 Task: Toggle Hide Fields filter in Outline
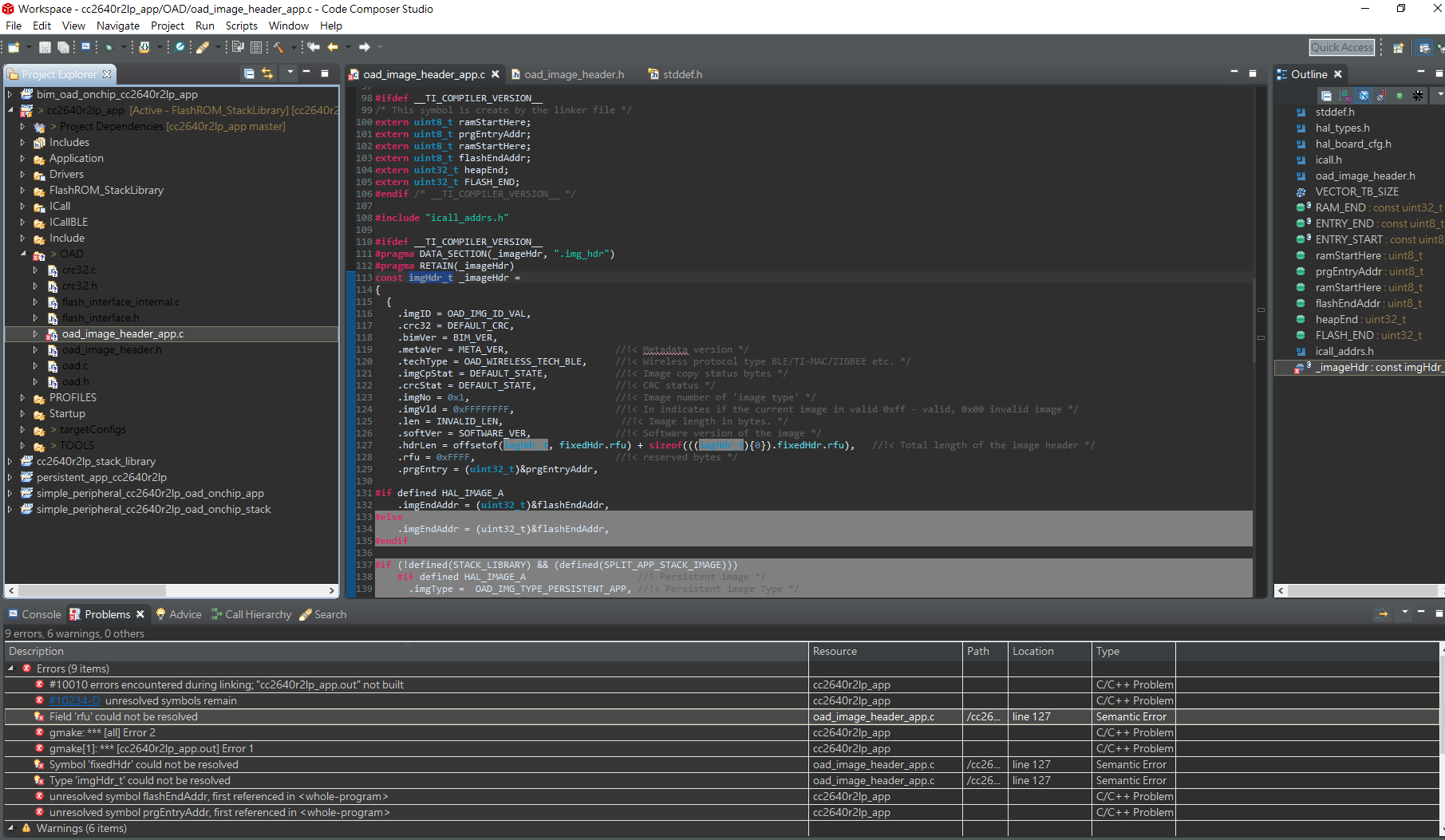[x=1364, y=96]
